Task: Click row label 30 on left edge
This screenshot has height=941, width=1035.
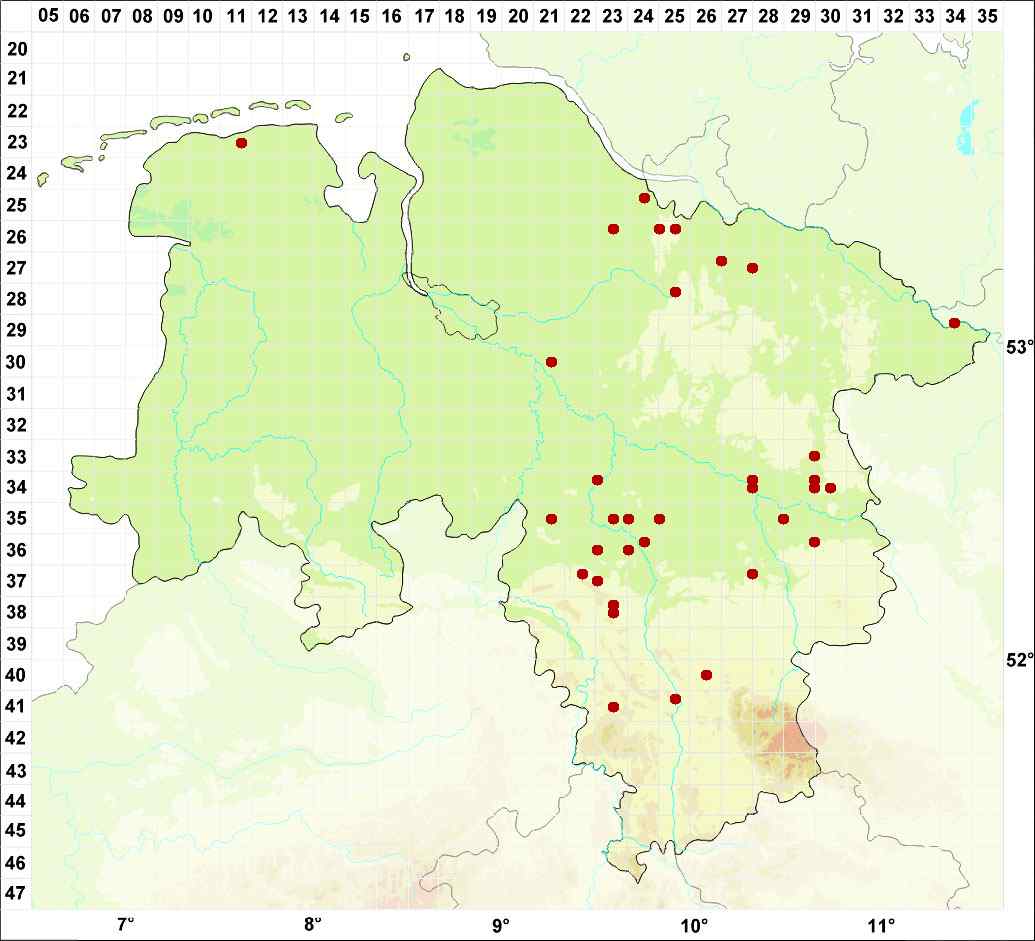Action: click(x=17, y=362)
